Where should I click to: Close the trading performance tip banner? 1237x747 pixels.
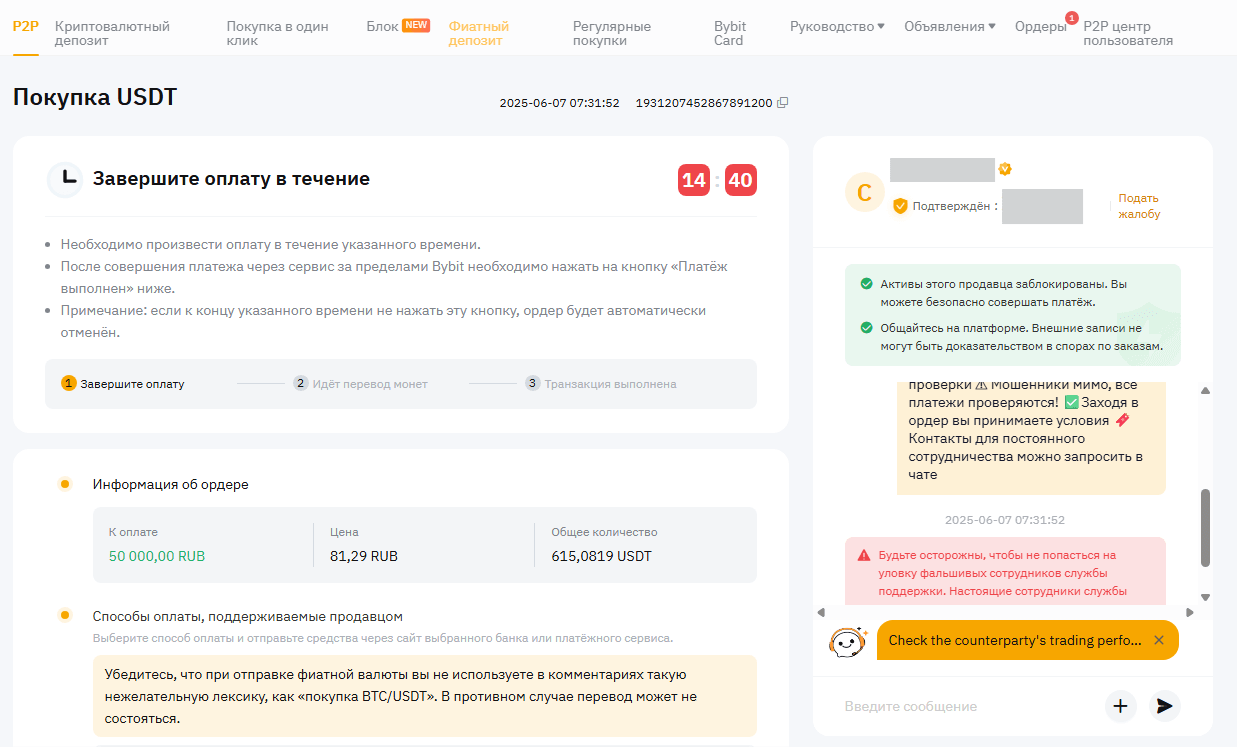(x=1159, y=640)
